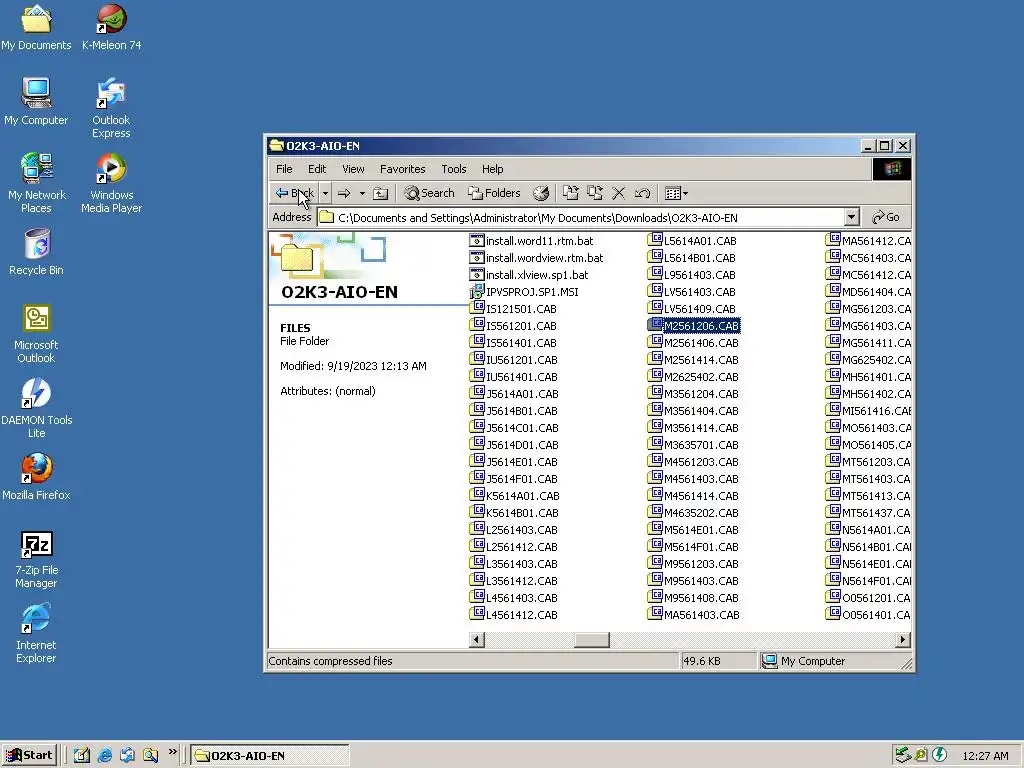1024x768 pixels.
Task: Select MI561416.CAB file
Action: (868, 410)
